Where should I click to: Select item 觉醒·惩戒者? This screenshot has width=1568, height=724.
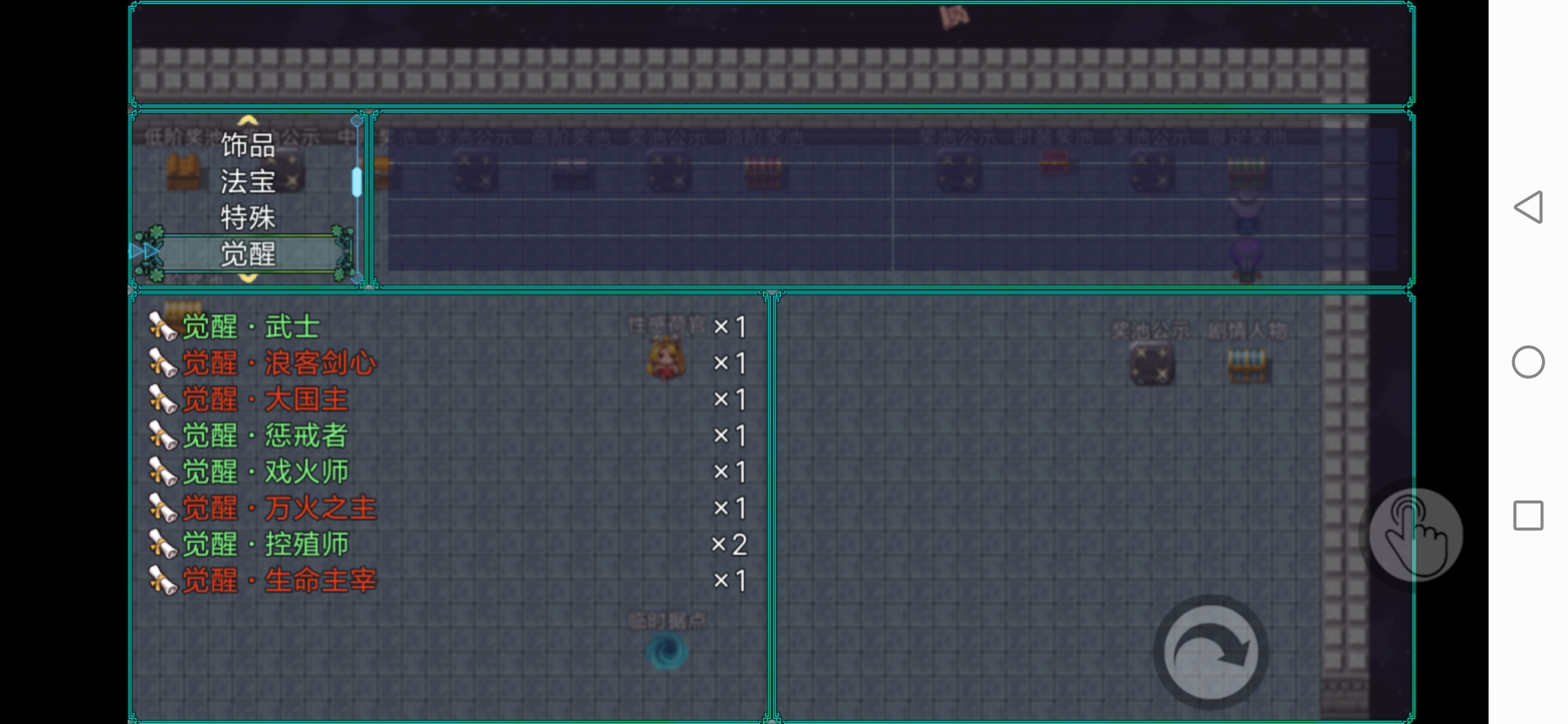tap(448, 436)
